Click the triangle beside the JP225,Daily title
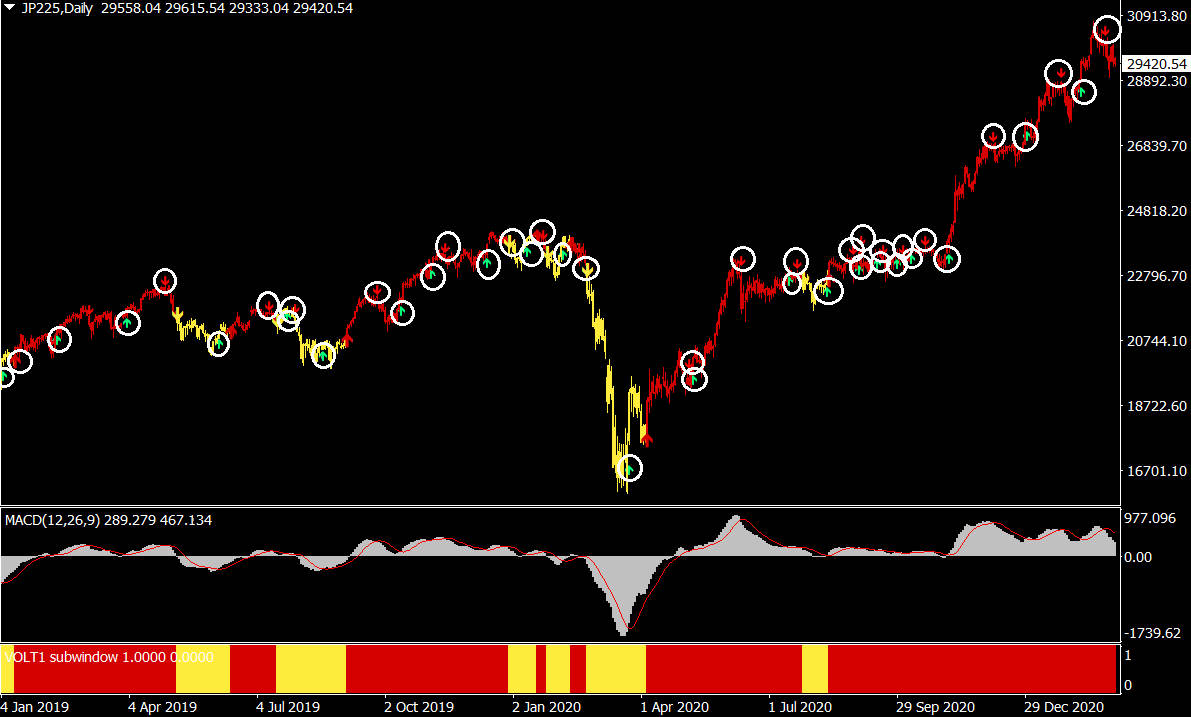This screenshot has width=1191, height=717. pyautogui.click(x=10, y=8)
